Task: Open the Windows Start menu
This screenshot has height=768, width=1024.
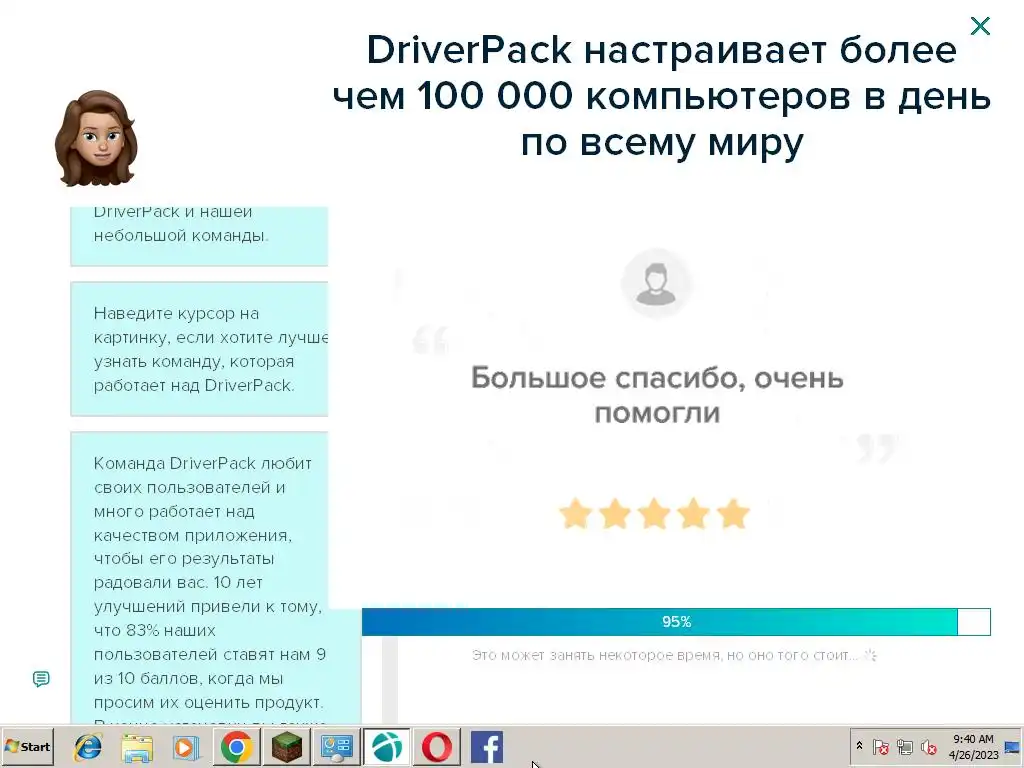Action: pyautogui.click(x=27, y=746)
